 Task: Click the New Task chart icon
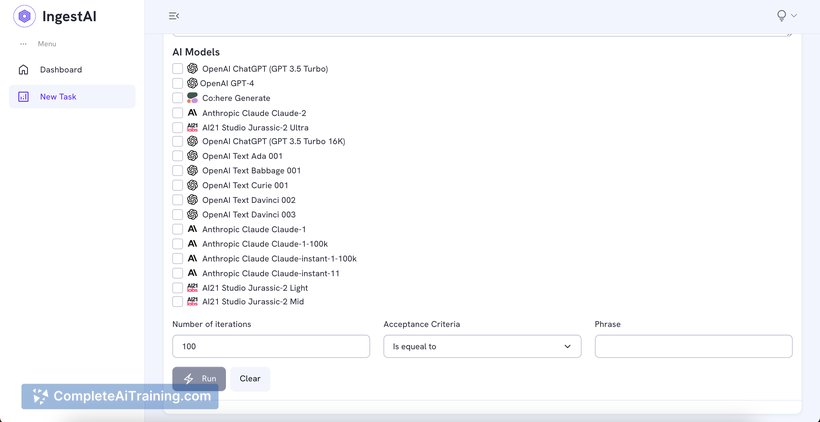(x=24, y=97)
